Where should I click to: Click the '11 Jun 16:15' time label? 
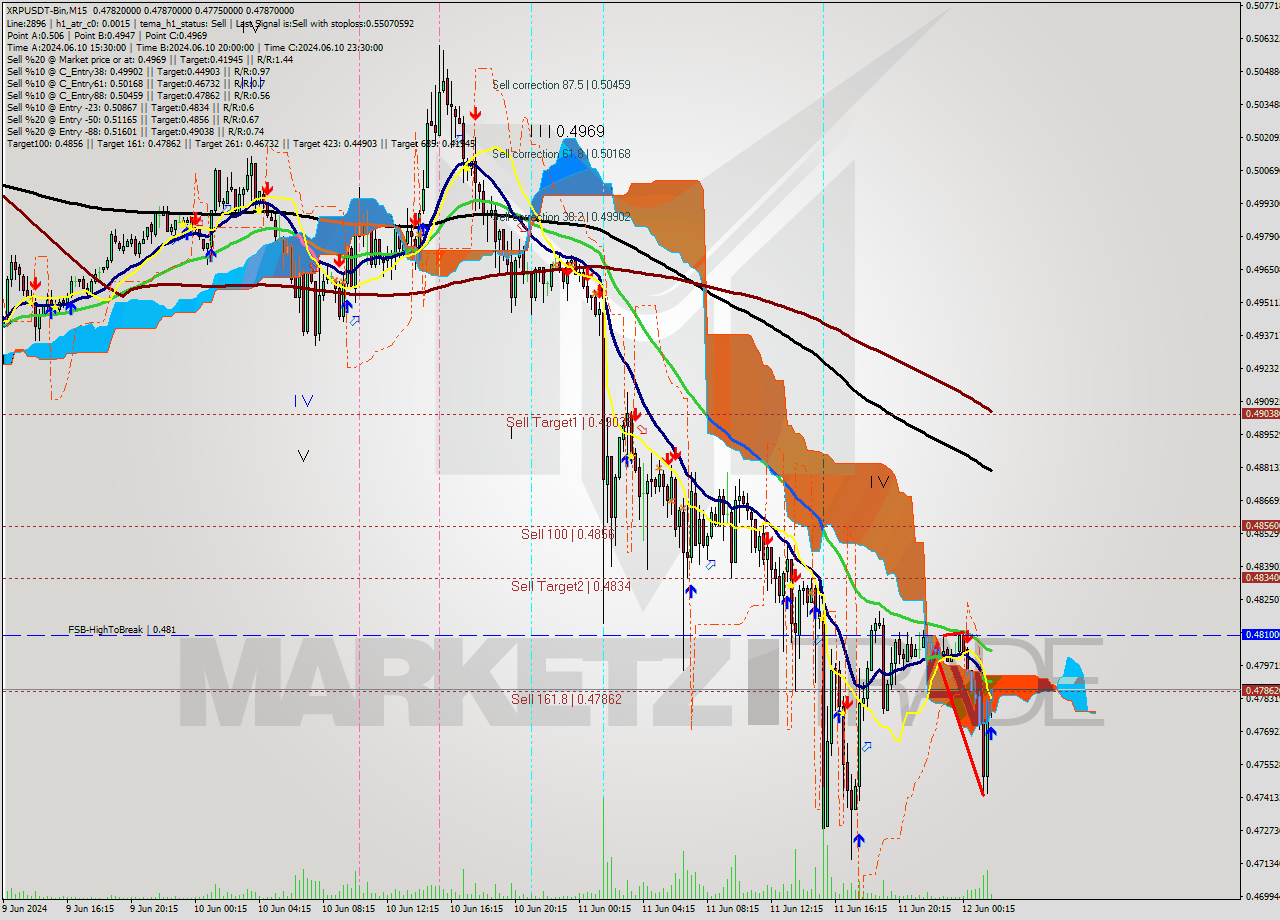[861, 910]
